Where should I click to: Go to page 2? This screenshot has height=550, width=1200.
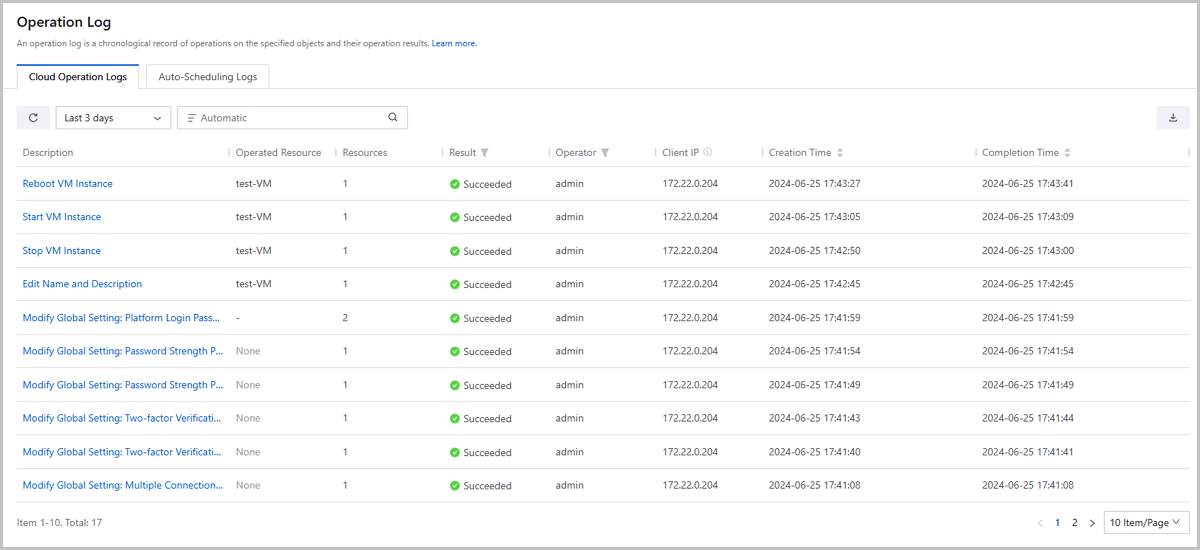pos(1074,523)
